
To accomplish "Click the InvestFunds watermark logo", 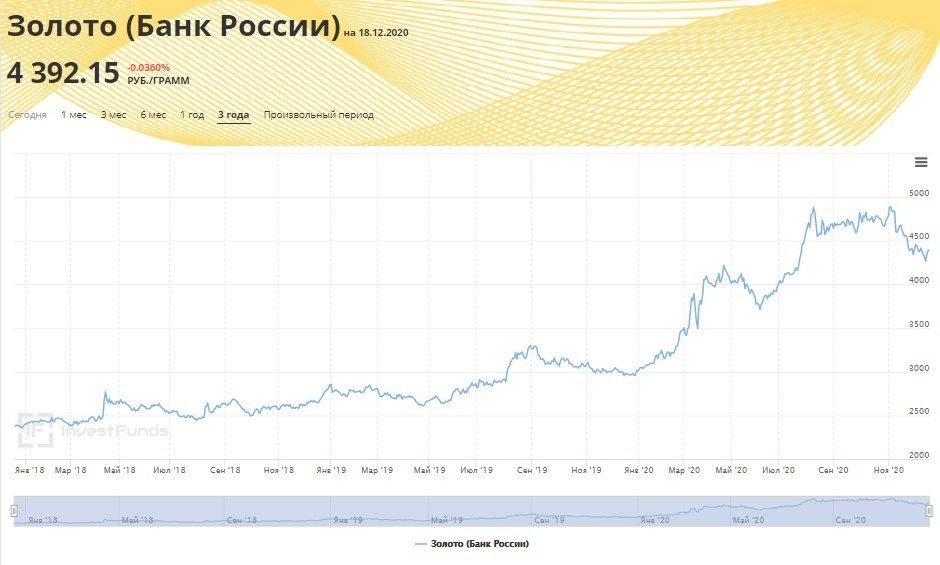I will [92, 430].
